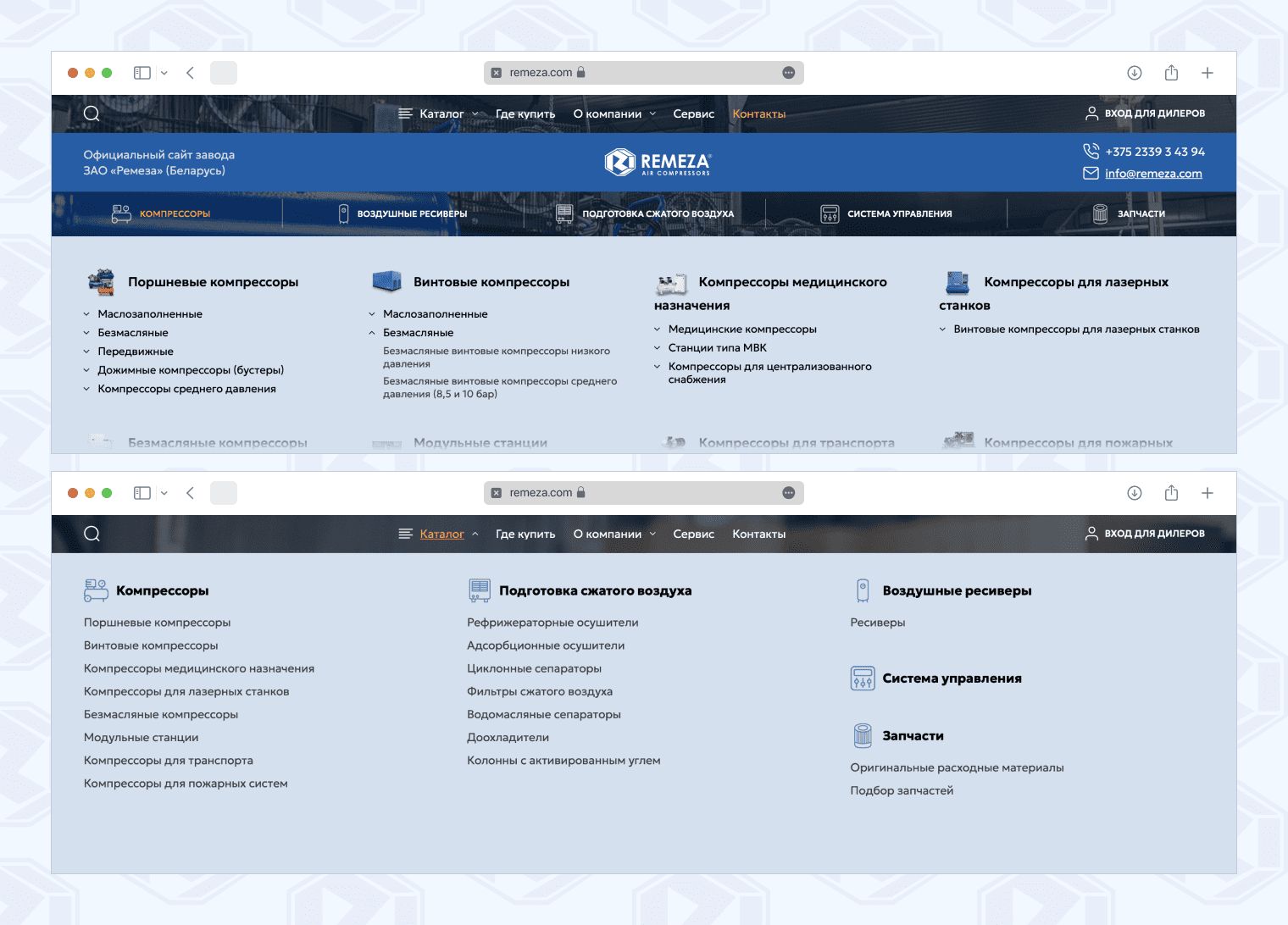Select the КОМПРЕССОРЫ category tab
Image resolution: width=1288 pixels, height=925 pixels.
pos(161,213)
